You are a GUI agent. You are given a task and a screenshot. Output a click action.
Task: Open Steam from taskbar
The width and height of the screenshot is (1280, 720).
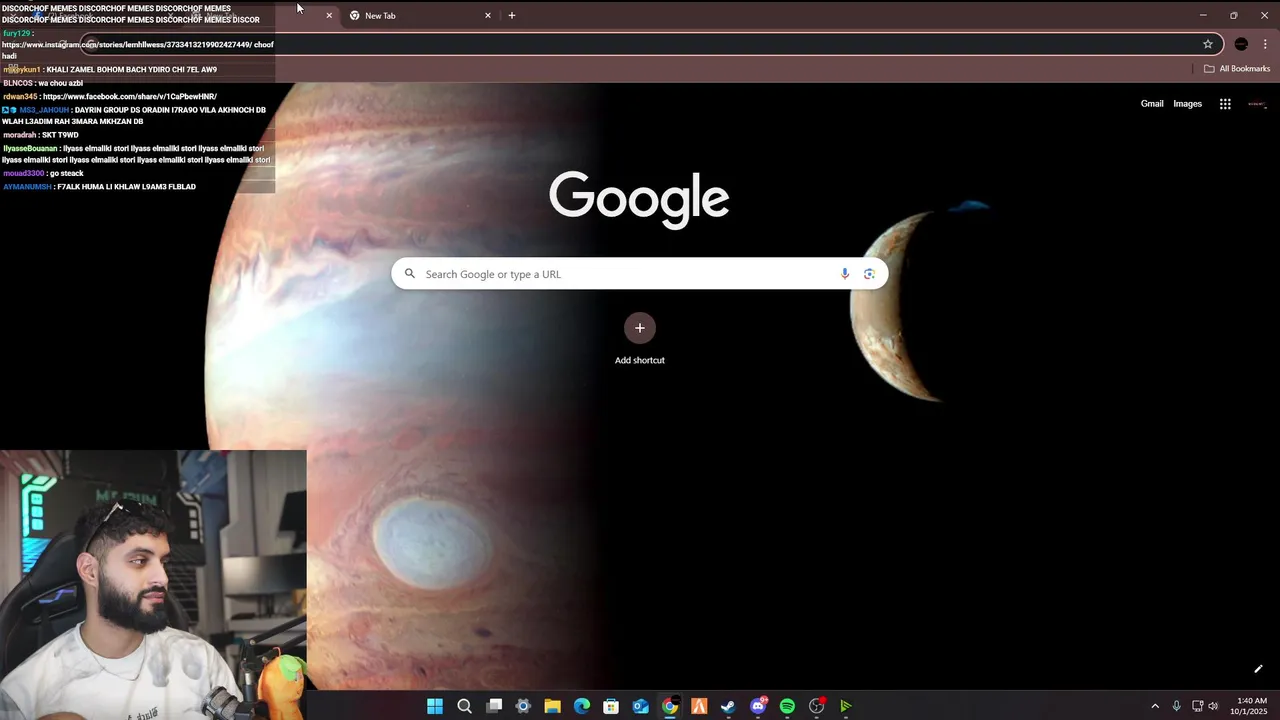click(x=728, y=706)
